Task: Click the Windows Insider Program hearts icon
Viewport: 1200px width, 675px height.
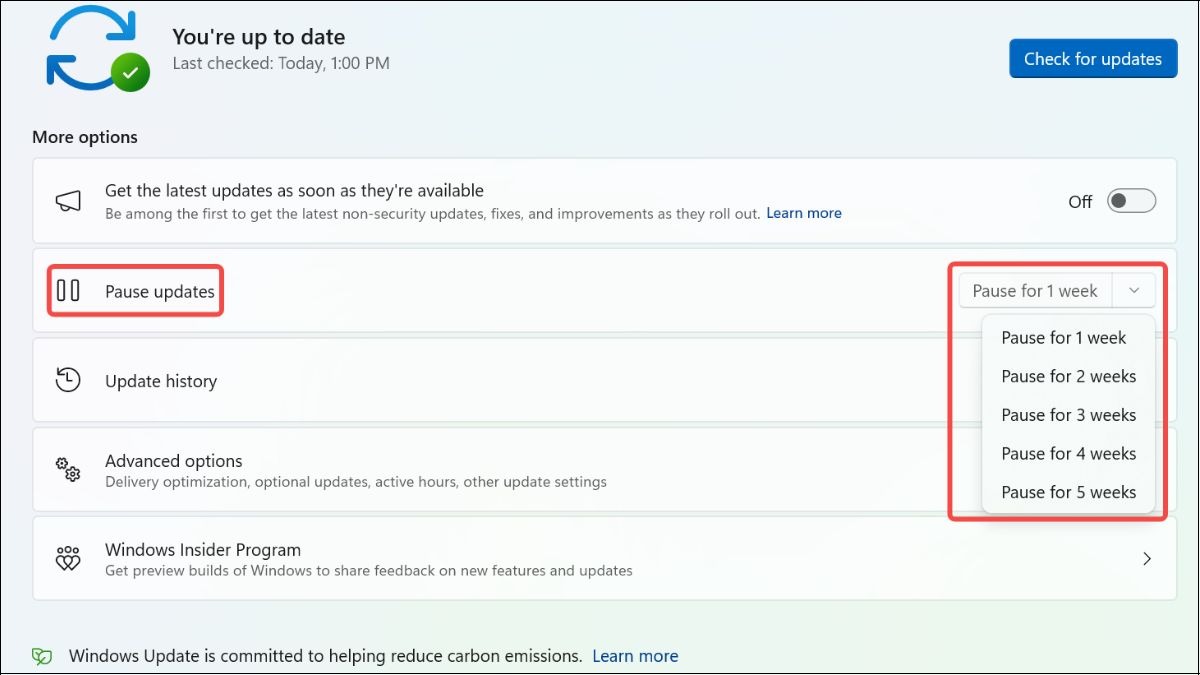Action: (x=68, y=559)
